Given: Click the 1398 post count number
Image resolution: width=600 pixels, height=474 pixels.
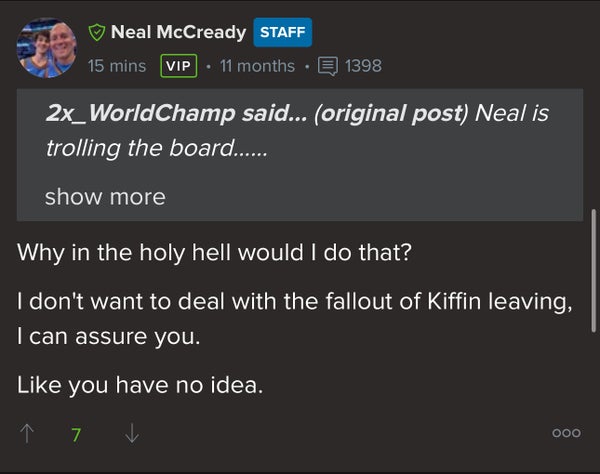Looking at the screenshot, I should 363,66.
